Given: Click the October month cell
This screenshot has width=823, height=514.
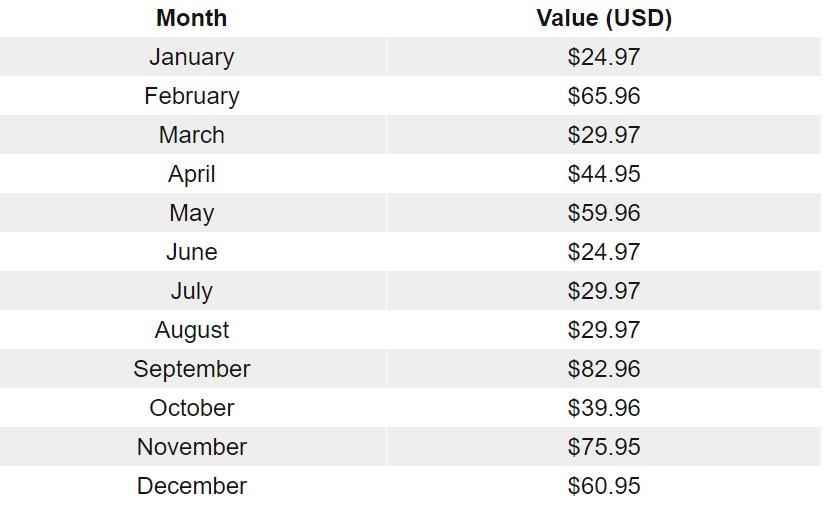Looking at the screenshot, I should tap(192, 408).
